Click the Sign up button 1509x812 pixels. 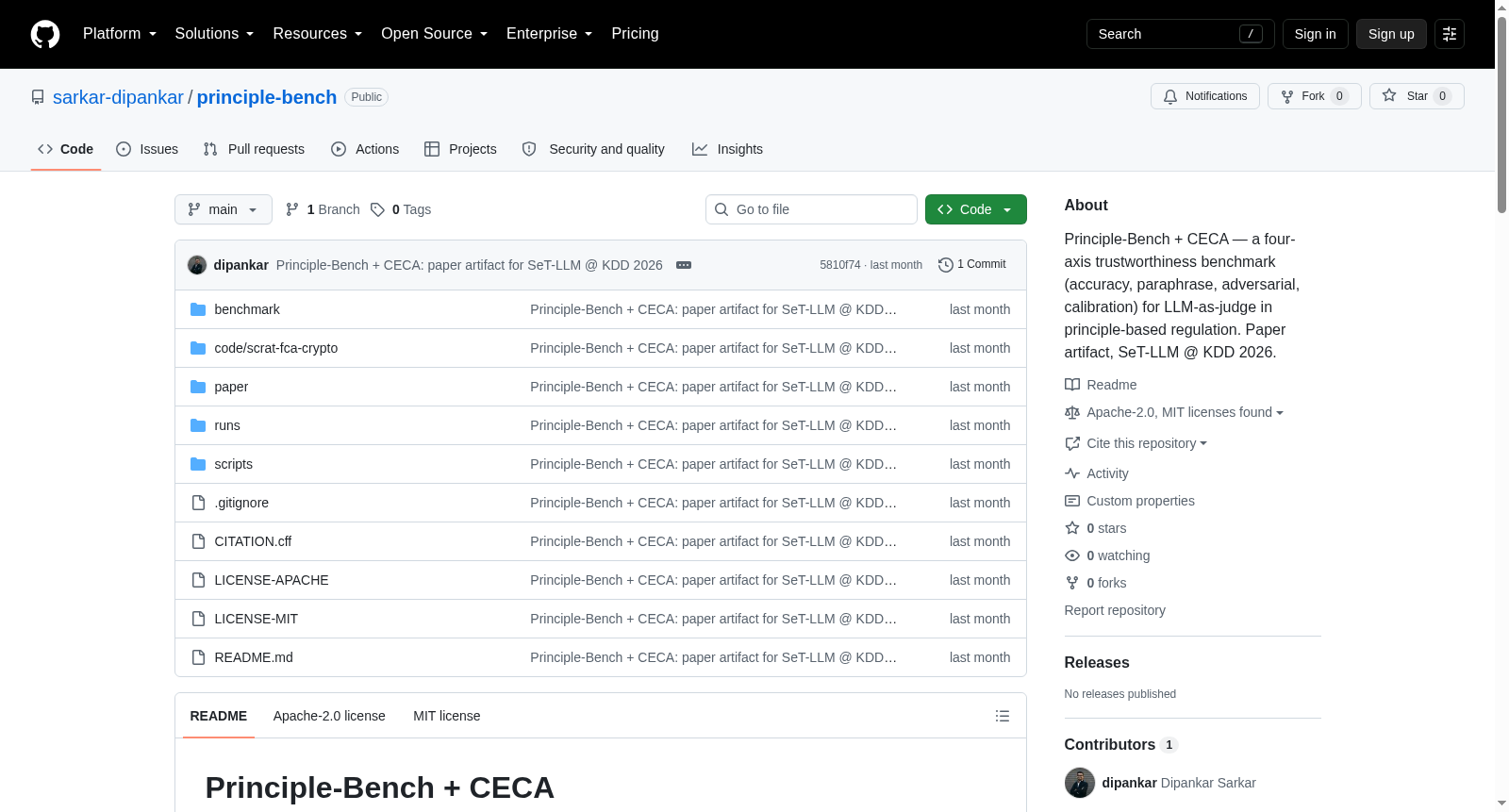pyautogui.click(x=1391, y=34)
